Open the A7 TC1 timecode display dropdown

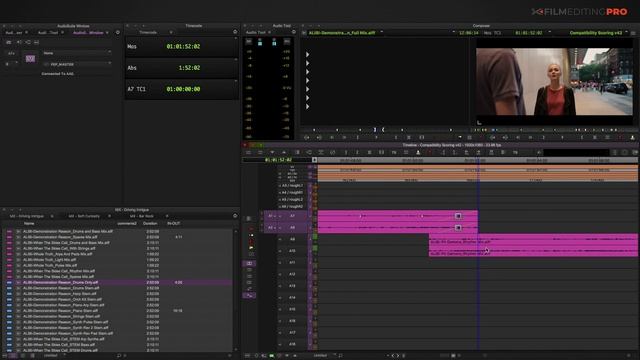236,81
